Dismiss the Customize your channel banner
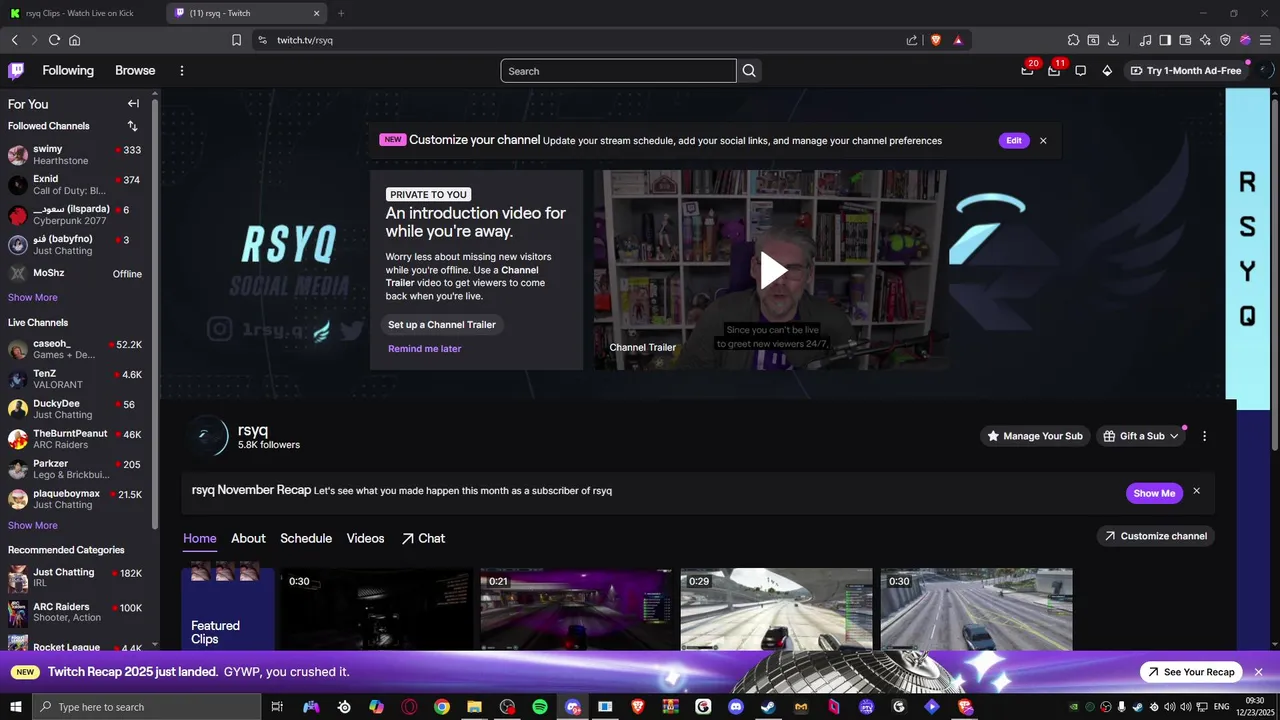This screenshot has width=1280, height=720. (1043, 141)
